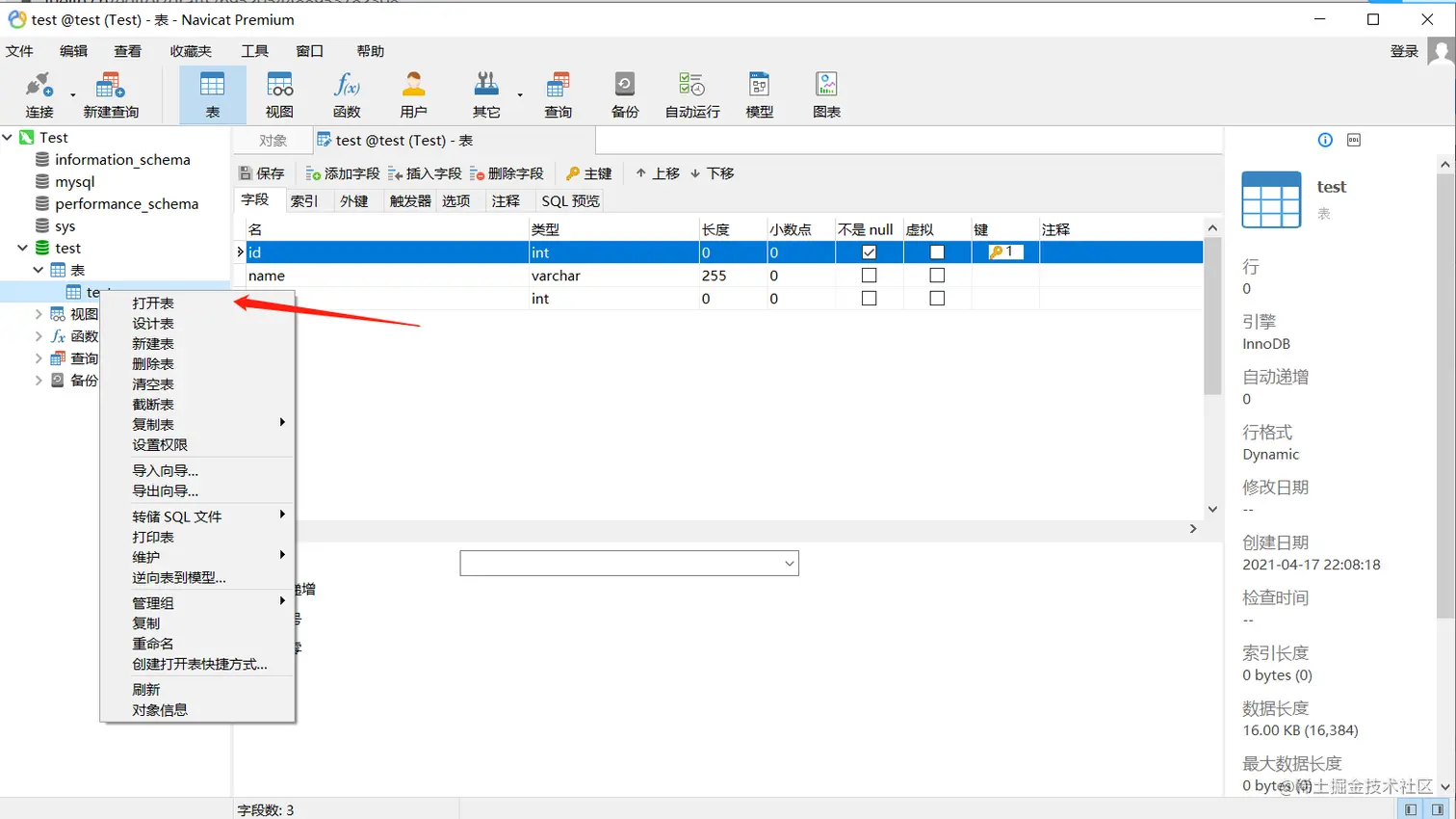Viewport: 1456px width, 819px height.
Task: Click the varchar type cell of name
Action: tap(613, 276)
